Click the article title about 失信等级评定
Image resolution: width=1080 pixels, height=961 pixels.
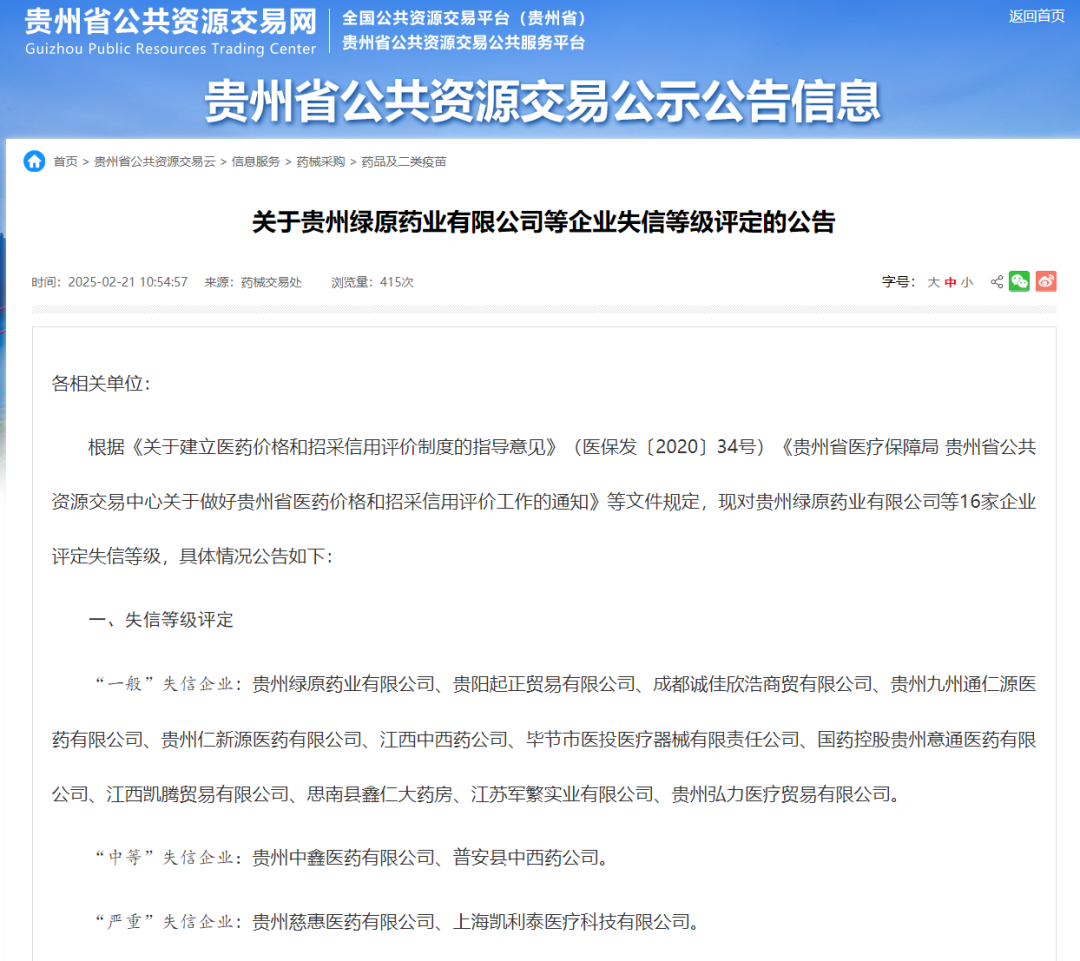(543, 222)
